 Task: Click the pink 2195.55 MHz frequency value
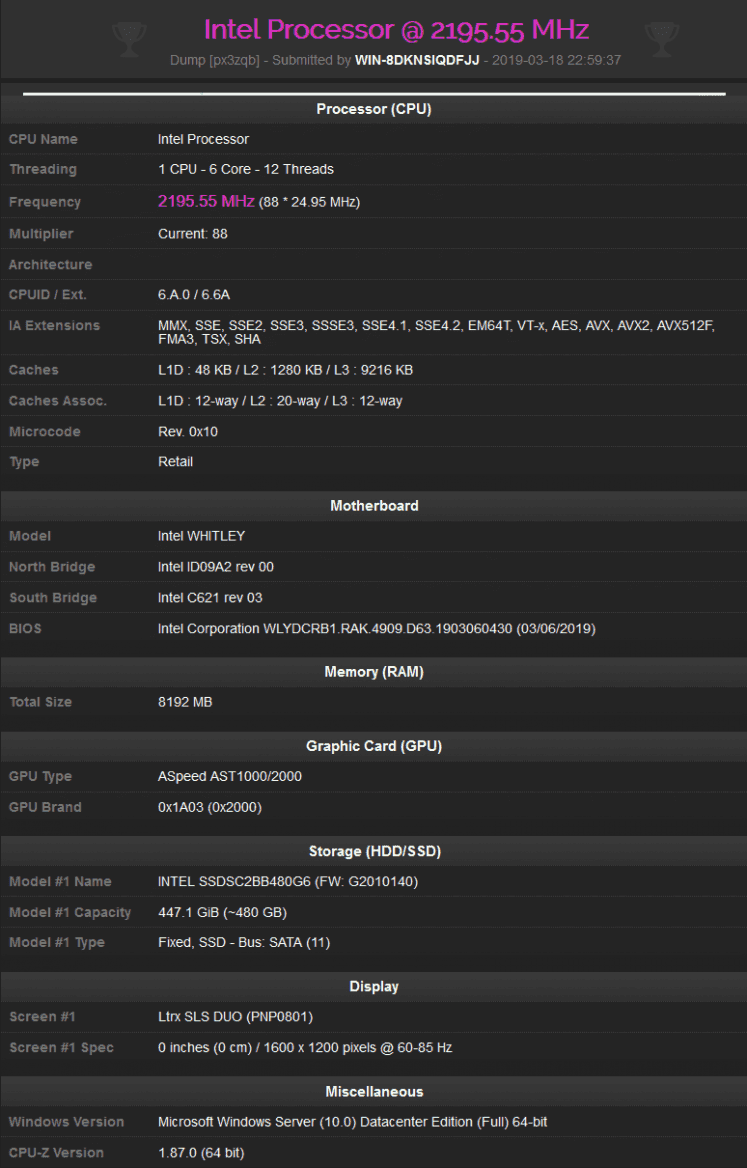206,201
